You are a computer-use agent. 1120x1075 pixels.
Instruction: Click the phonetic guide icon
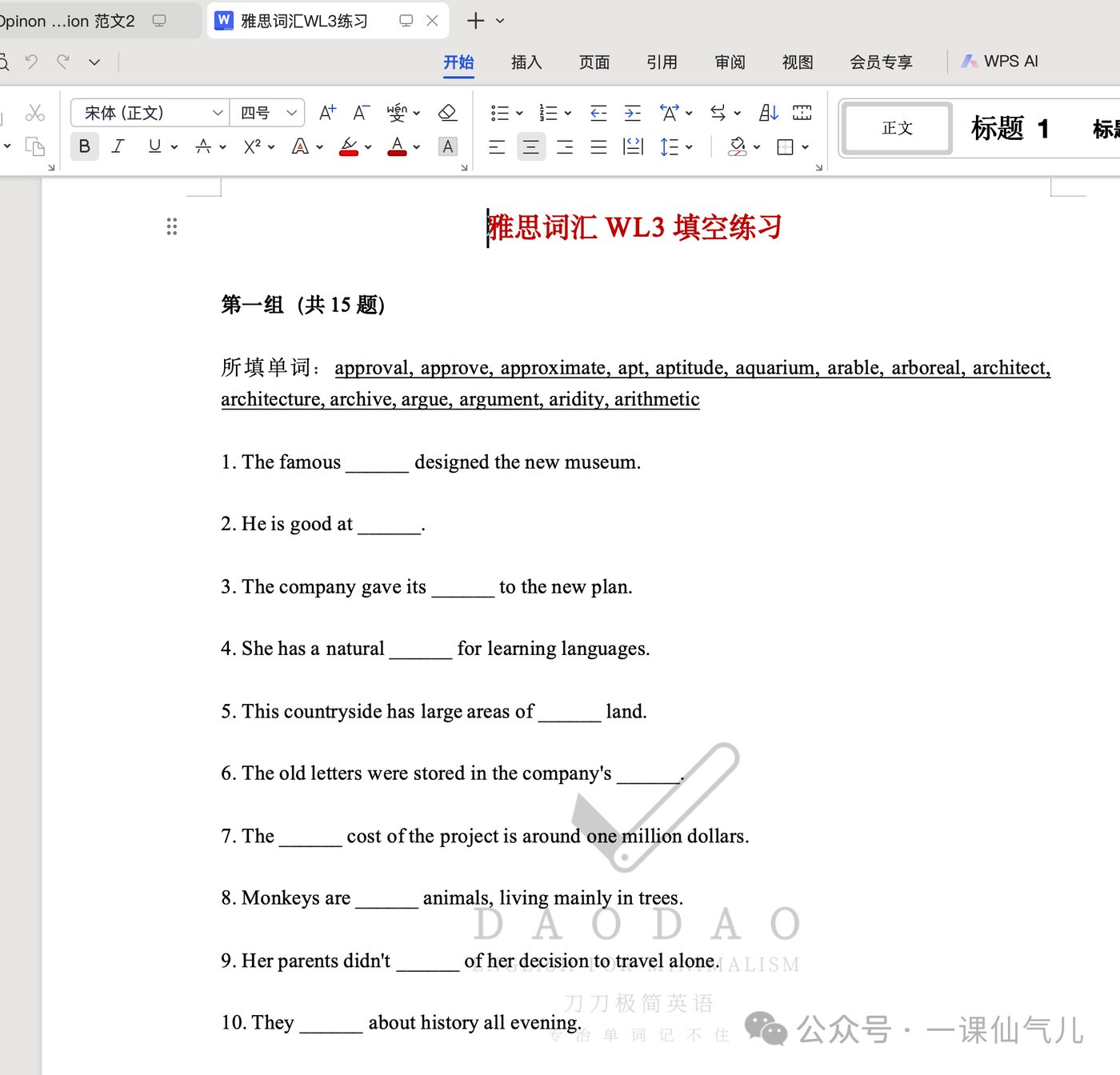pyautogui.click(x=397, y=113)
